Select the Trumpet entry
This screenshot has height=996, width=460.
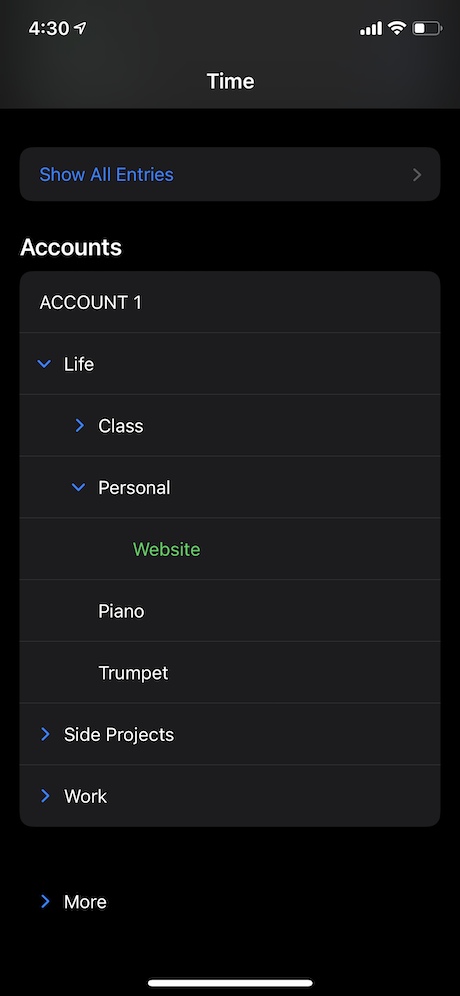tap(133, 673)
